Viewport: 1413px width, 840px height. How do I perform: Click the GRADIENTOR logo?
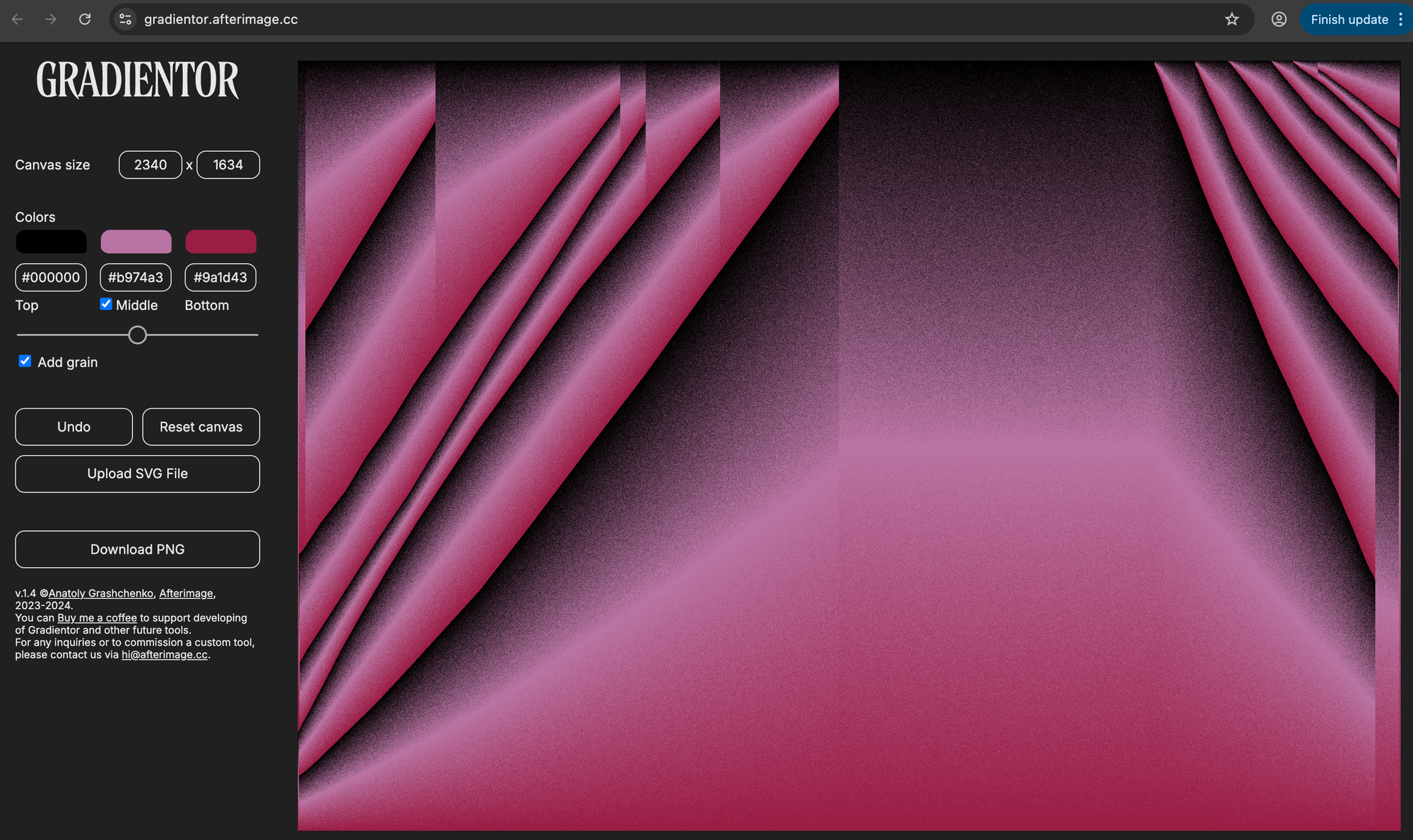pos(138,80)
